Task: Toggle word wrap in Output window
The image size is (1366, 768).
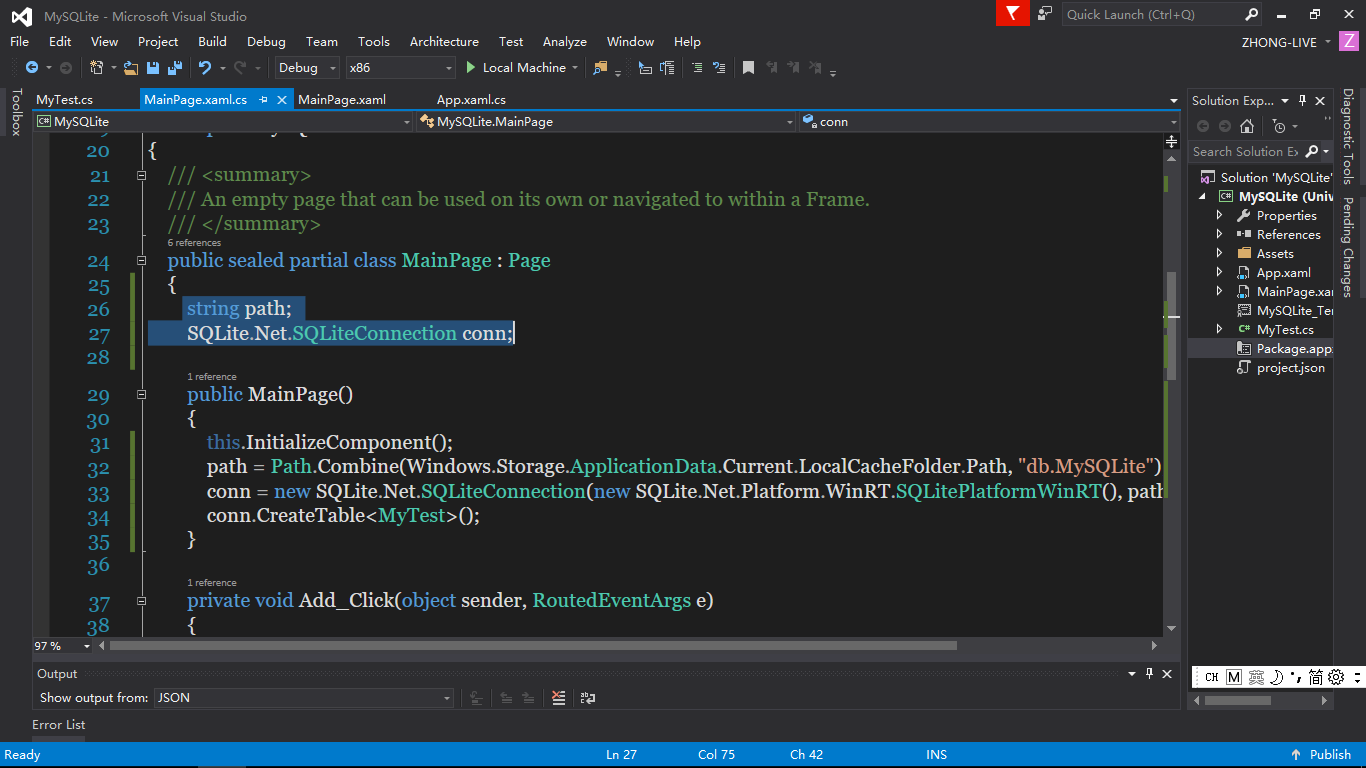Action: click(588, 698)
